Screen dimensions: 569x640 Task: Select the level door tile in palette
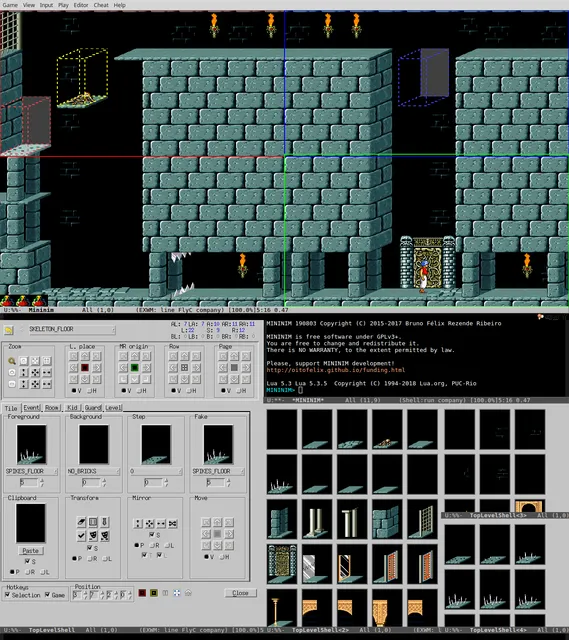[282, 564]
